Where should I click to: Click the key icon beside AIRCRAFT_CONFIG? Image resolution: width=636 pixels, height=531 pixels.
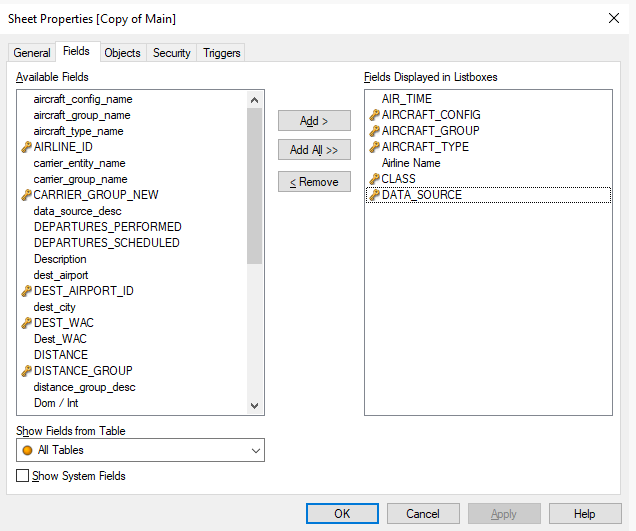(374, 115)
